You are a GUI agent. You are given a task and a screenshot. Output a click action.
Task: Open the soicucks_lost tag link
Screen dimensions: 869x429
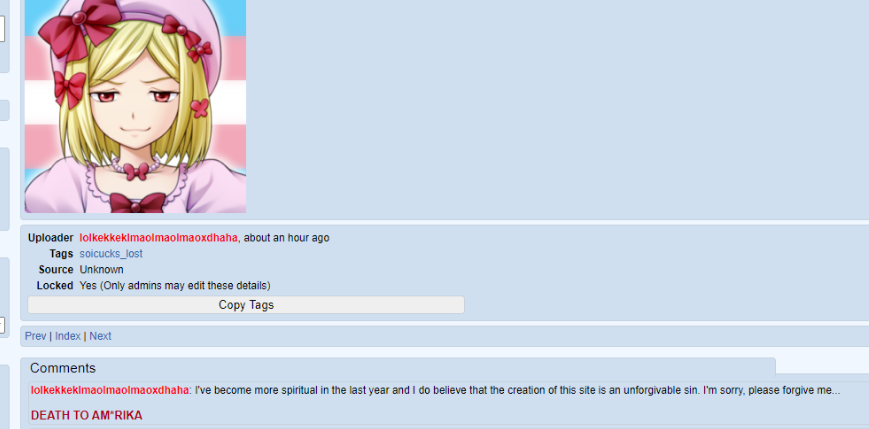point(111,254)
